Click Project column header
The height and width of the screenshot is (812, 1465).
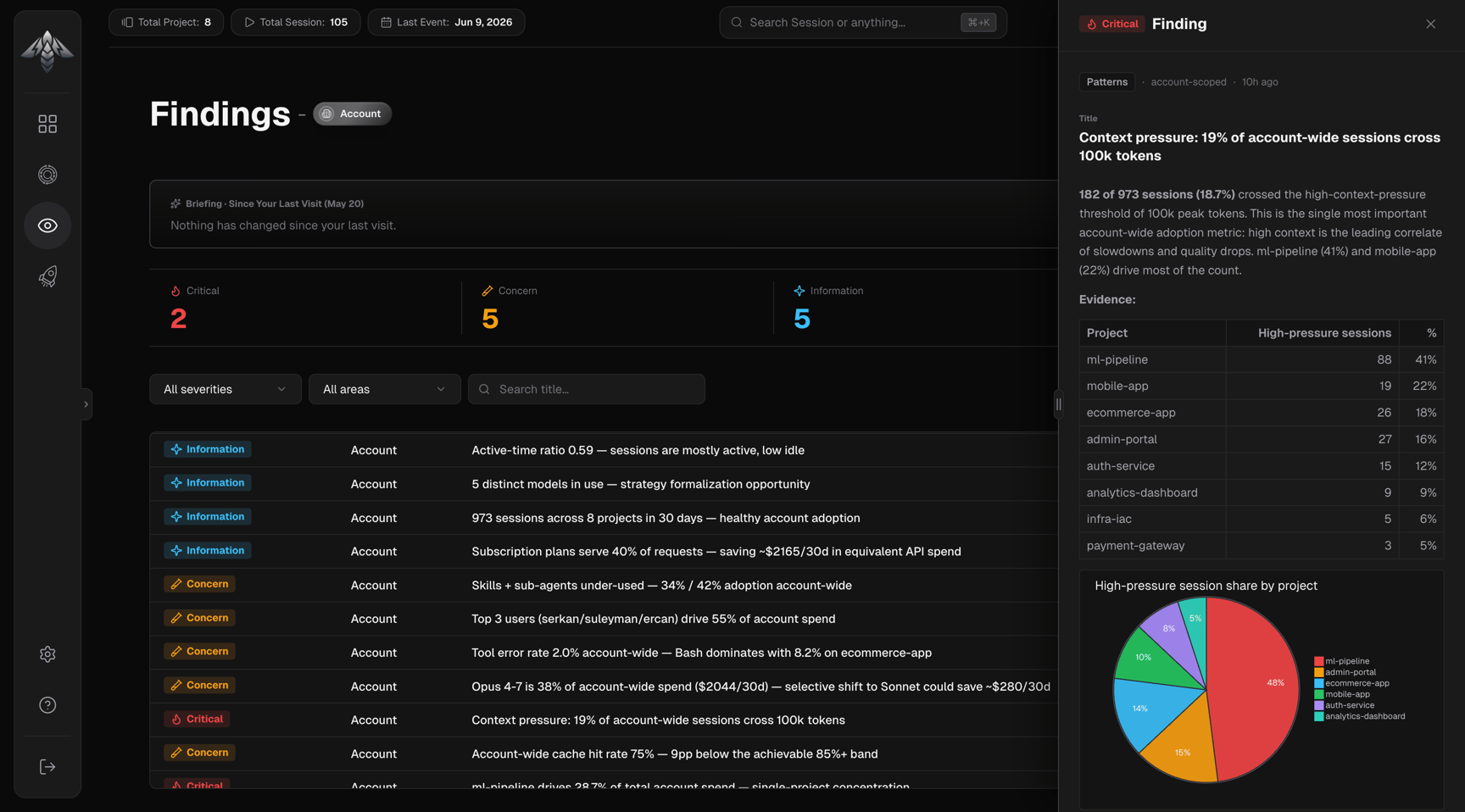coord(1153,333)
